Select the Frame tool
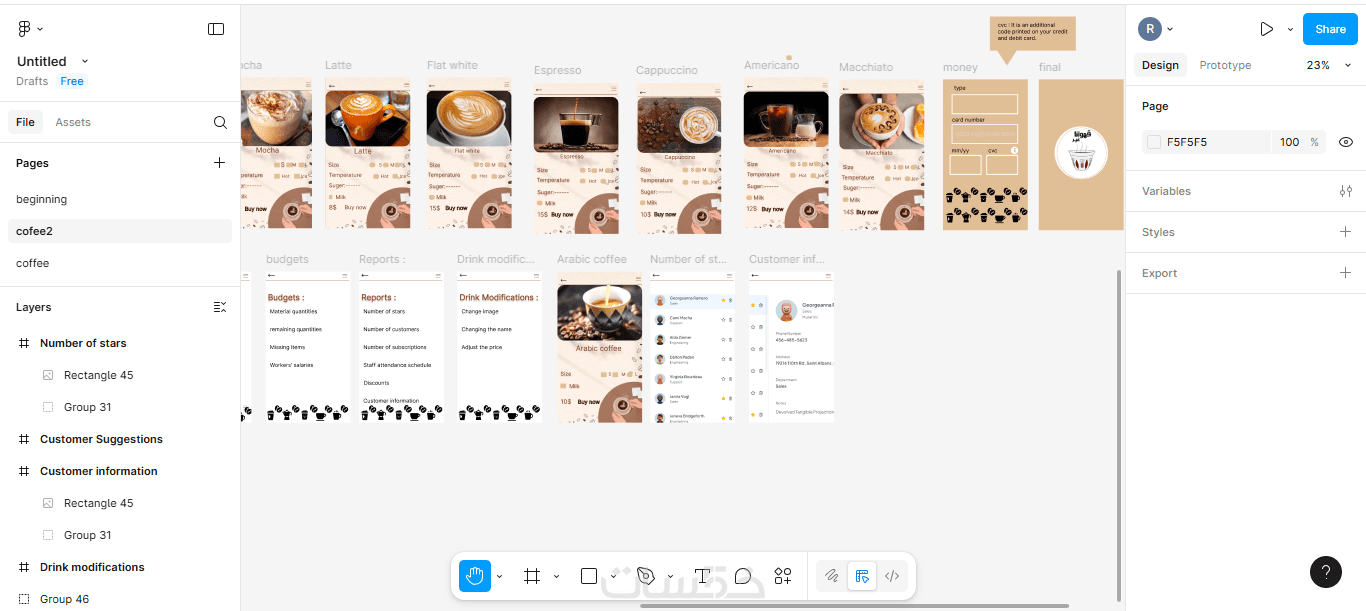The width and height of the screenshot is (1366, 611). click(532, 576)
